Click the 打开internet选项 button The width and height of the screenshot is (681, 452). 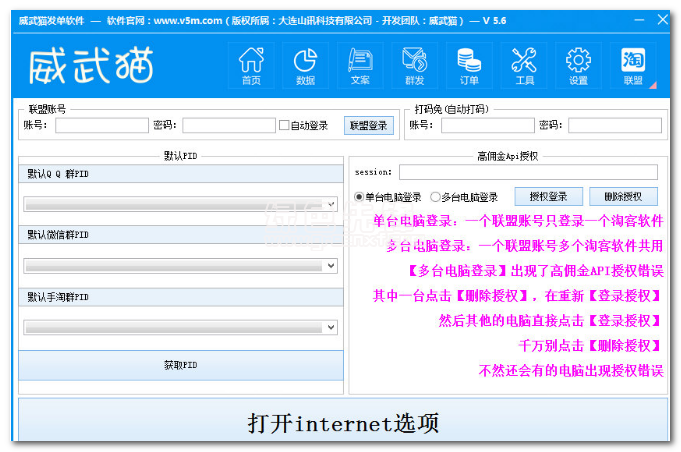tap(343, 420)
